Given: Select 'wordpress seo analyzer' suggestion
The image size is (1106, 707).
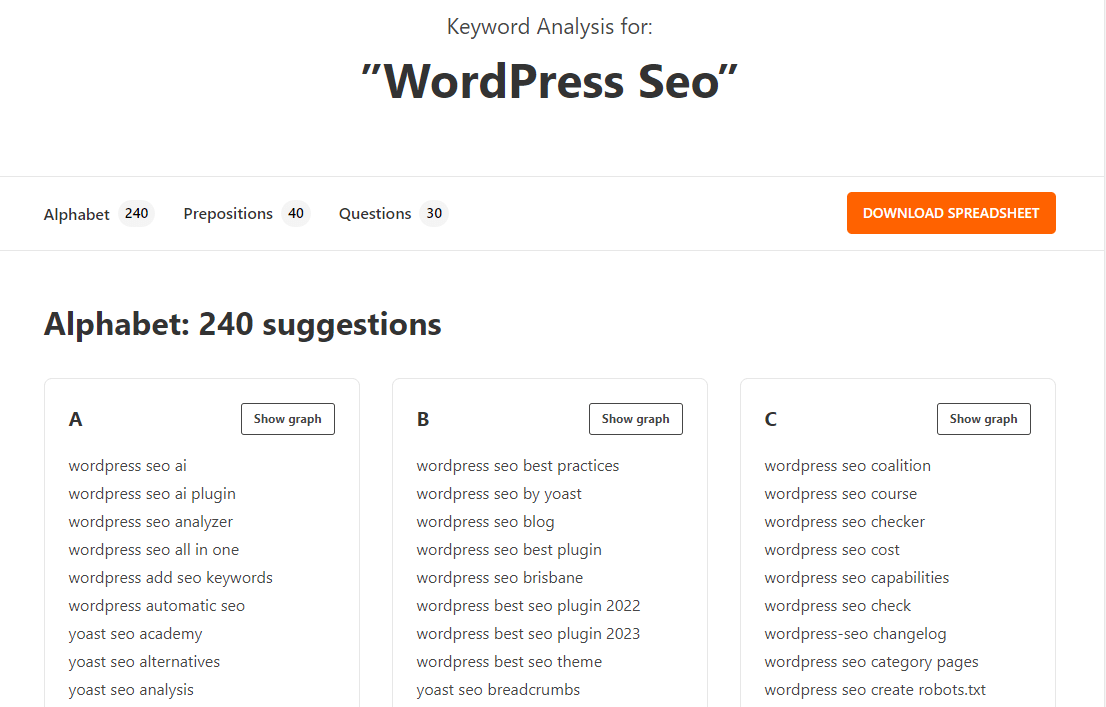Looking at the screenshot, I should 150,521.
